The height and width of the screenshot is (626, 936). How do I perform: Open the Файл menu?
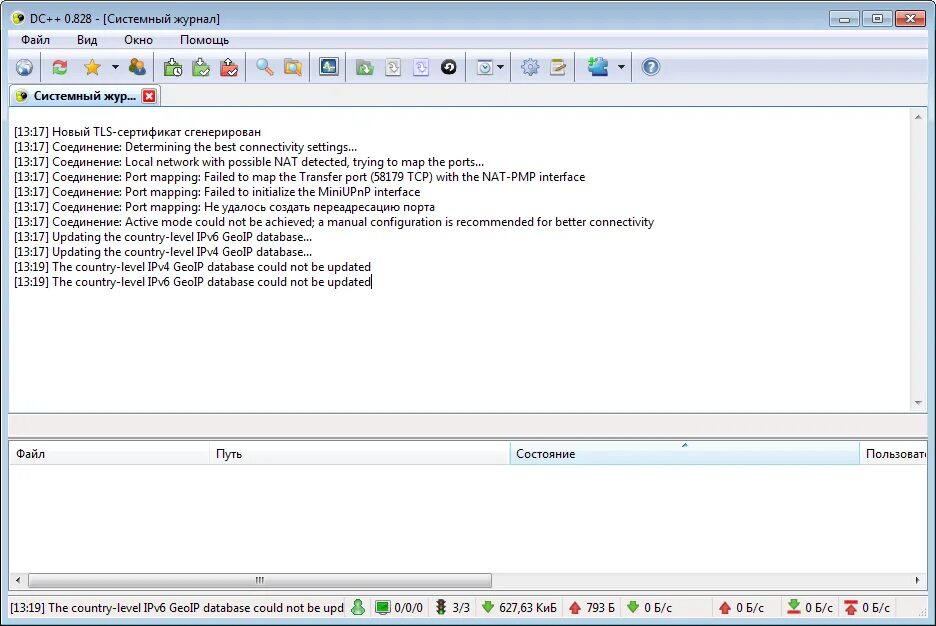click(35, 40)
